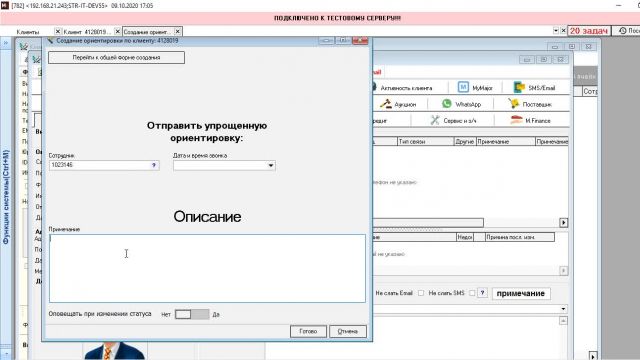
Task: Click the phone table horizontal scrollbar
Action: pyautogui.click(x=428, y=223)
